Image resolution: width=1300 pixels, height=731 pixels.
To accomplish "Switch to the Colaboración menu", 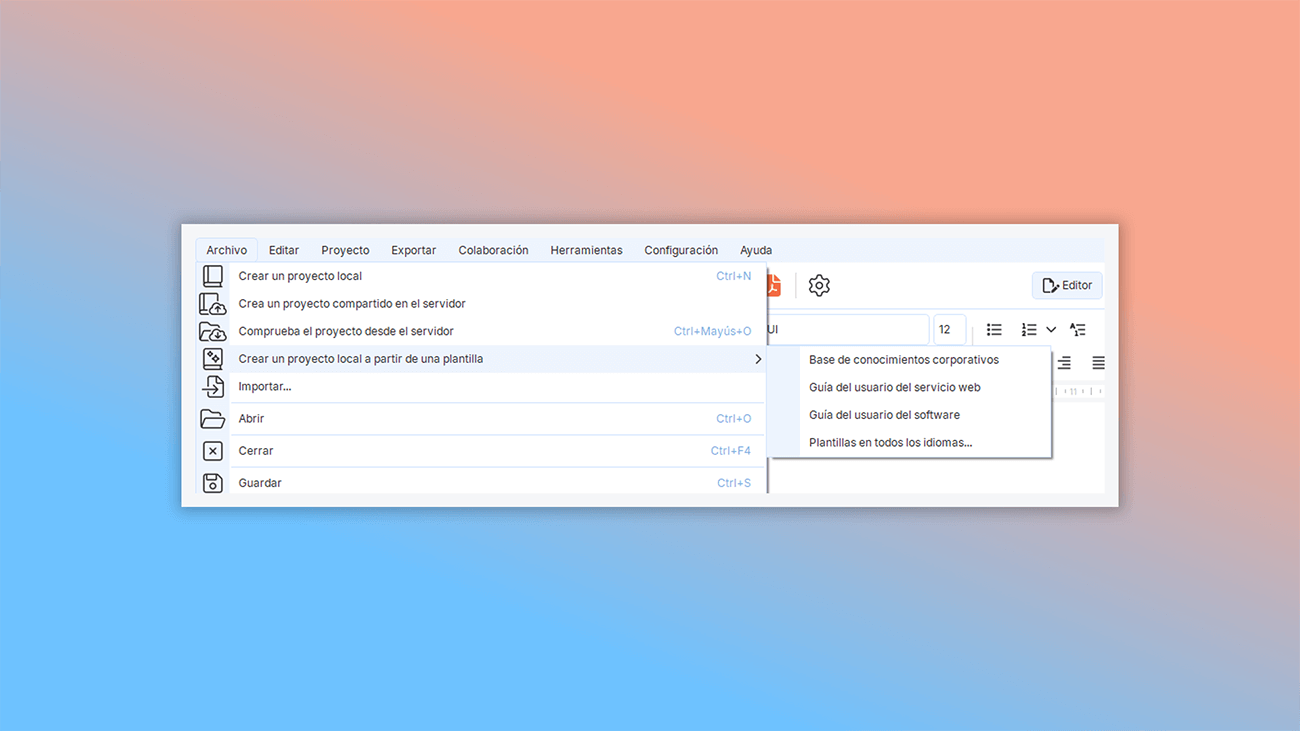I will point(493,250).
